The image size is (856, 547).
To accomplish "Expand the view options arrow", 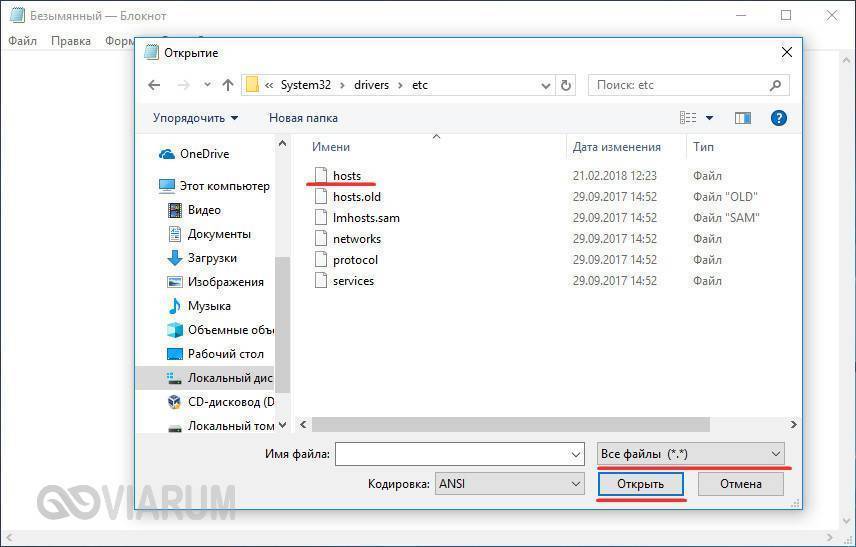I will [x=709, y=118].
